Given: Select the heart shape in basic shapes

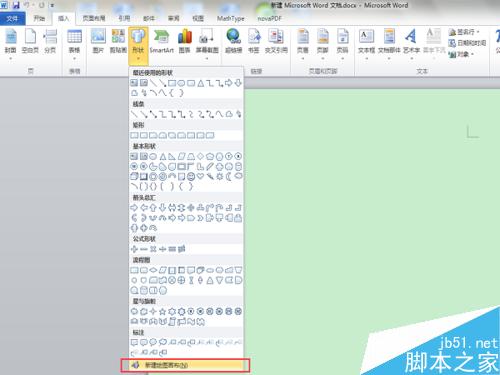Looking at the screenshot, I should (200, 176).
